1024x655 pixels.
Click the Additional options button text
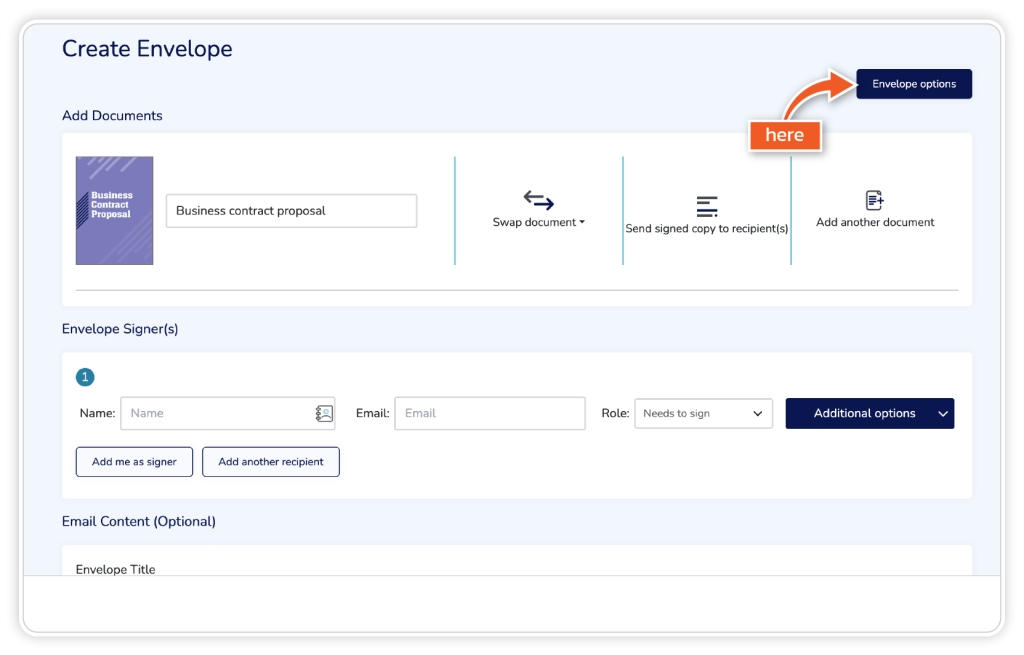point(864,413)
